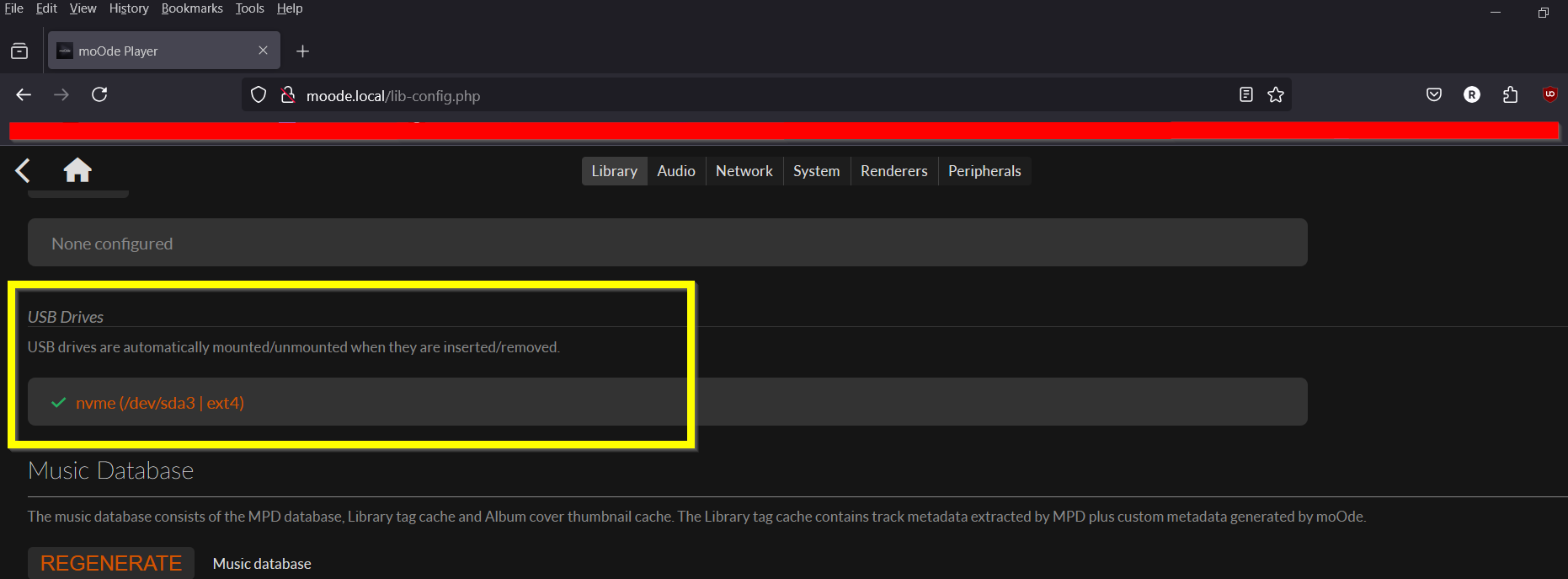Switch to the Library config tab
This screenshot has width=1568, height=579.
(614, 171)
